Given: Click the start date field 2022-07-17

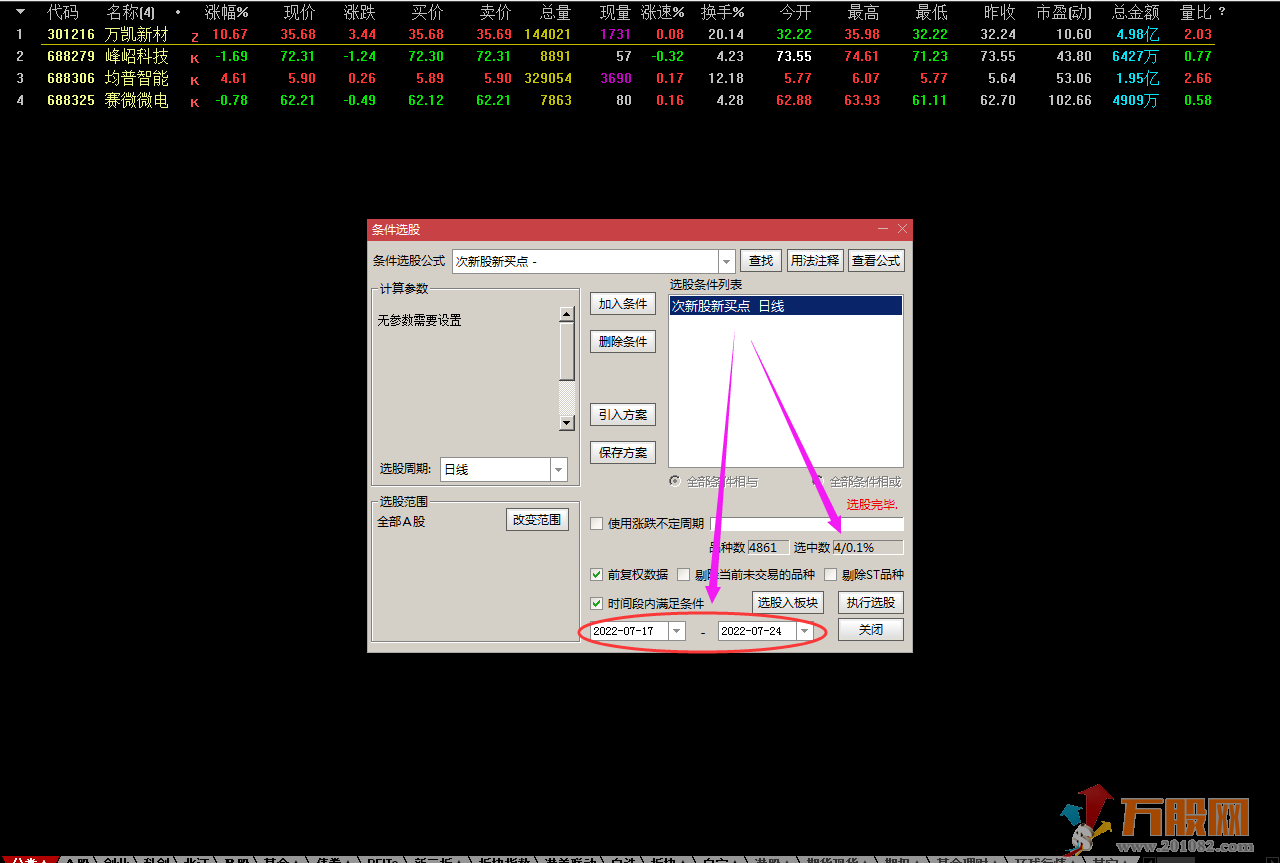Looking at the screenshot, I should [629, 631].
